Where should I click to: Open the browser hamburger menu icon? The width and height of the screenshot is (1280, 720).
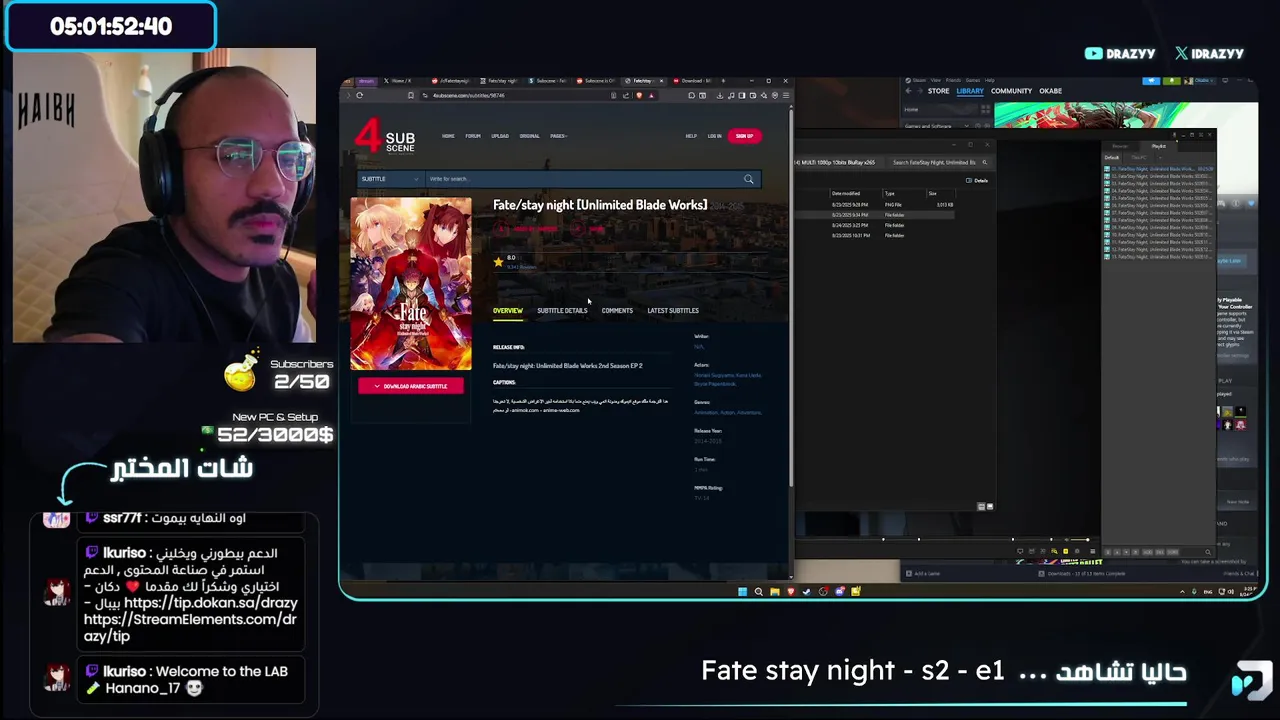786,95
